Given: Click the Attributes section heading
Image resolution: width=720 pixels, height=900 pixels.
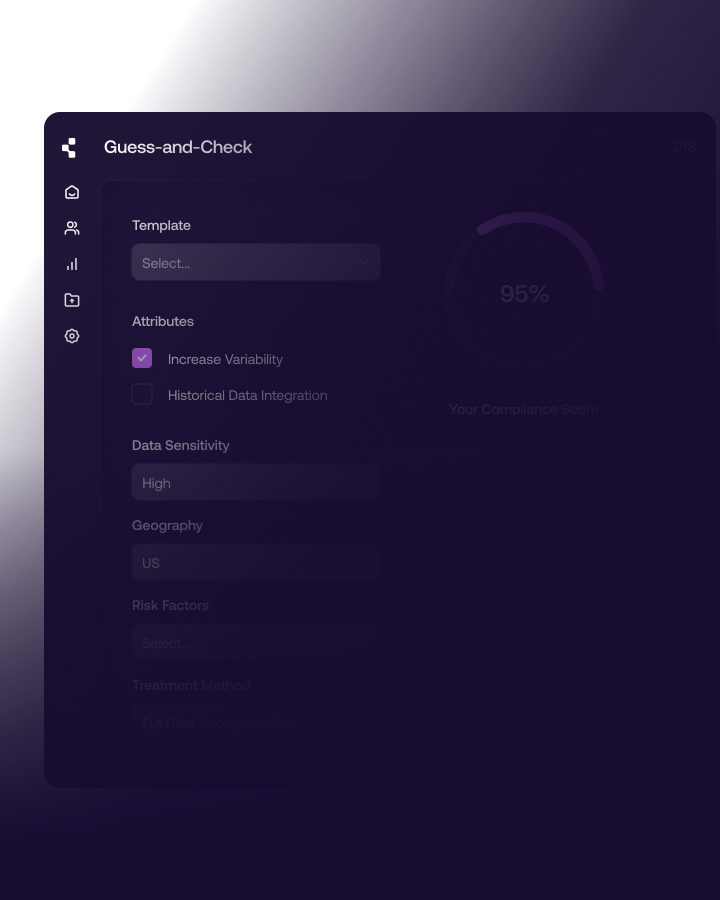Looking at the screenshot, I should point(163,321).
